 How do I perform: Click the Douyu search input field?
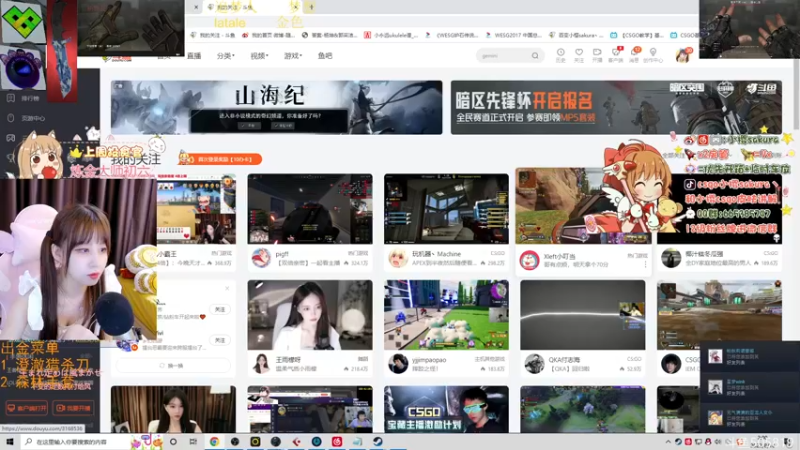504,56
